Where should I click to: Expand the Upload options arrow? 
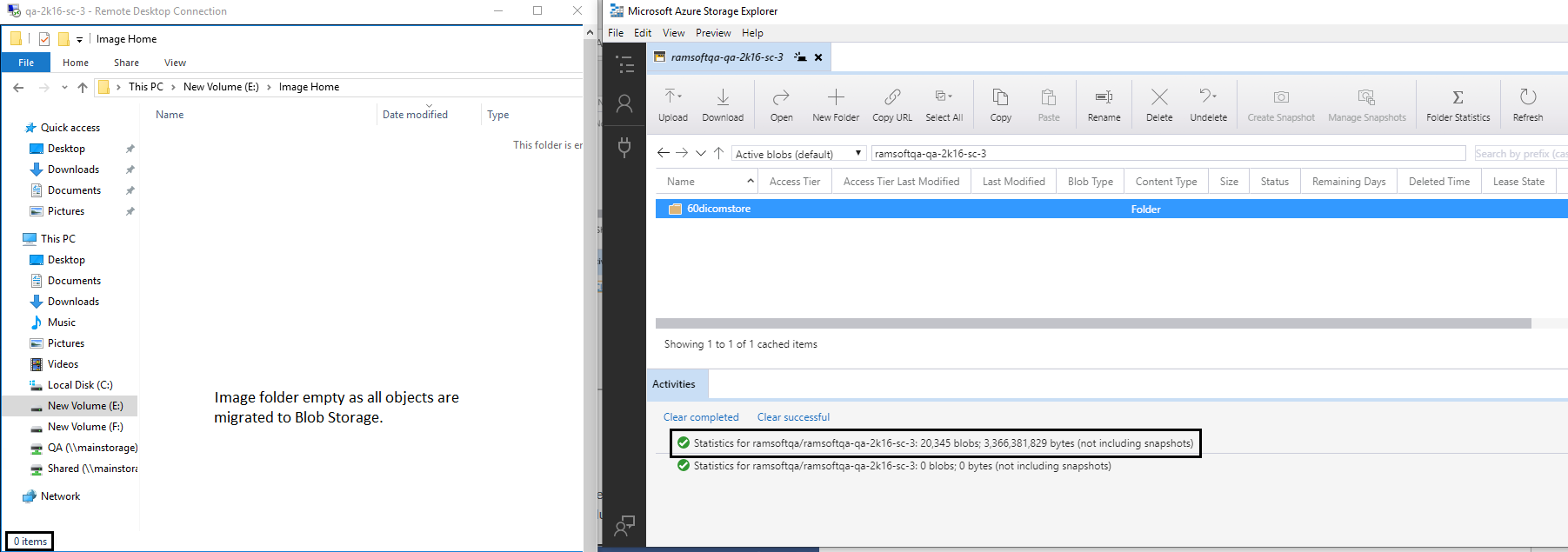(680, 96)
